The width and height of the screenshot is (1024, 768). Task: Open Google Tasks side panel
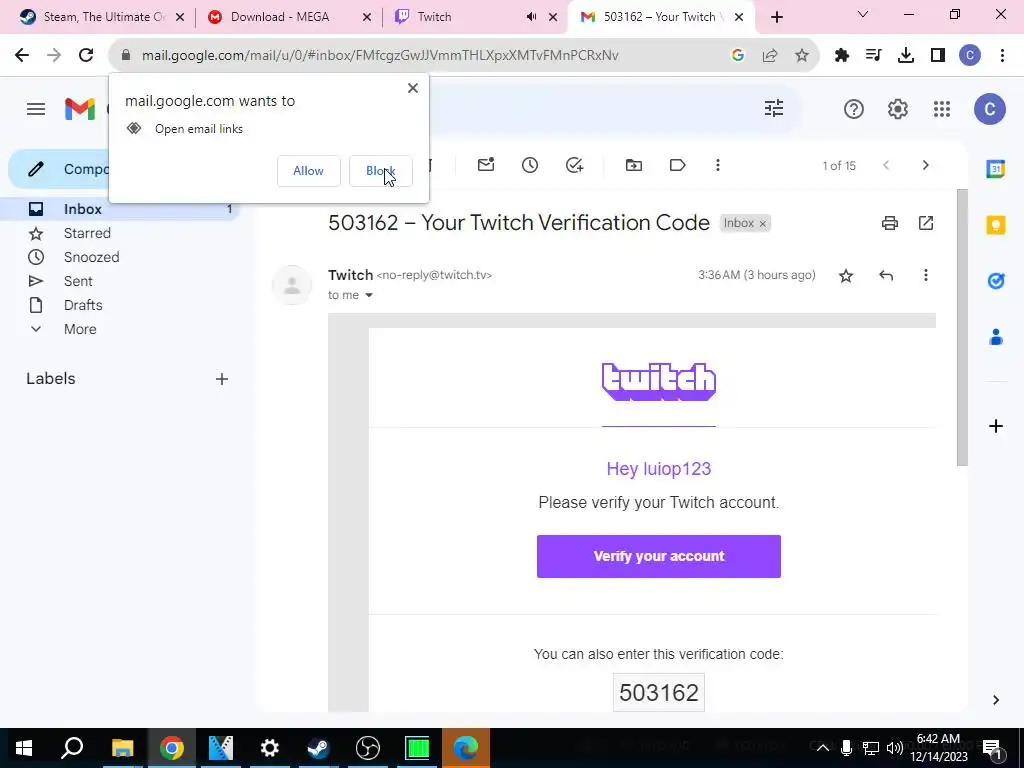tap(995, 281)
